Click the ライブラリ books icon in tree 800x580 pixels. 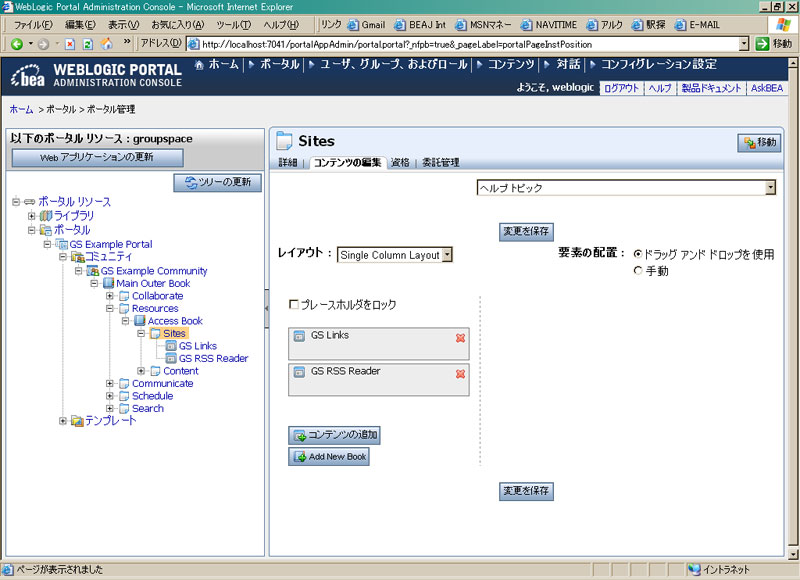tap(46, 216)
